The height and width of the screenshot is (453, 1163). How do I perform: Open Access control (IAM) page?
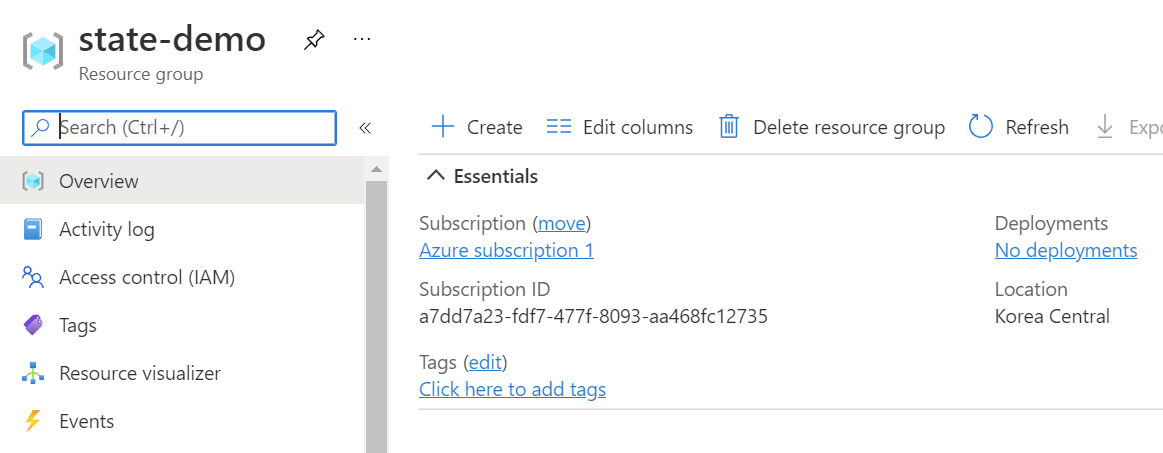point(182,277)
